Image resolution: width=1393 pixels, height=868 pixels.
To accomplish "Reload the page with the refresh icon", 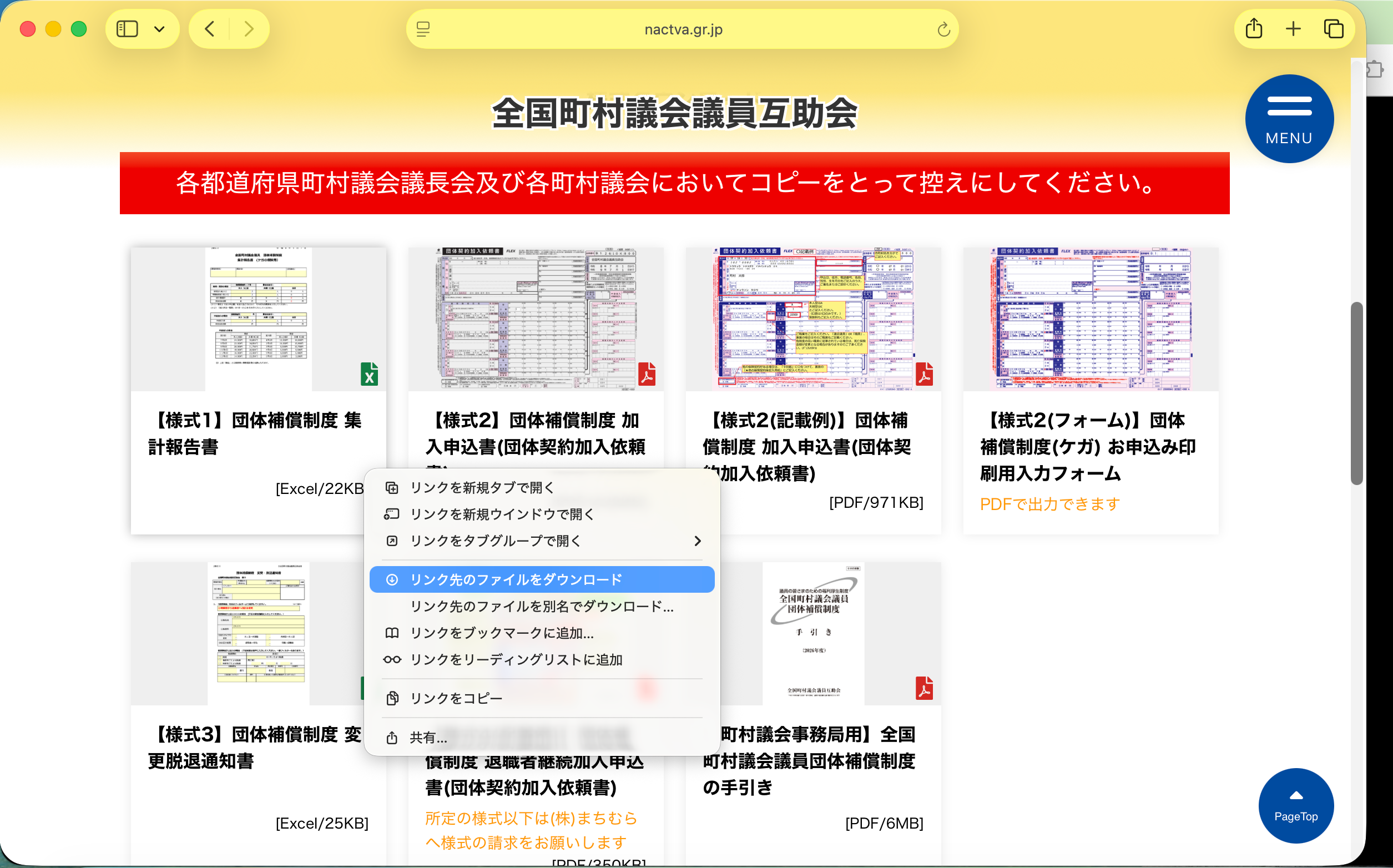I will tap(943, 29).
